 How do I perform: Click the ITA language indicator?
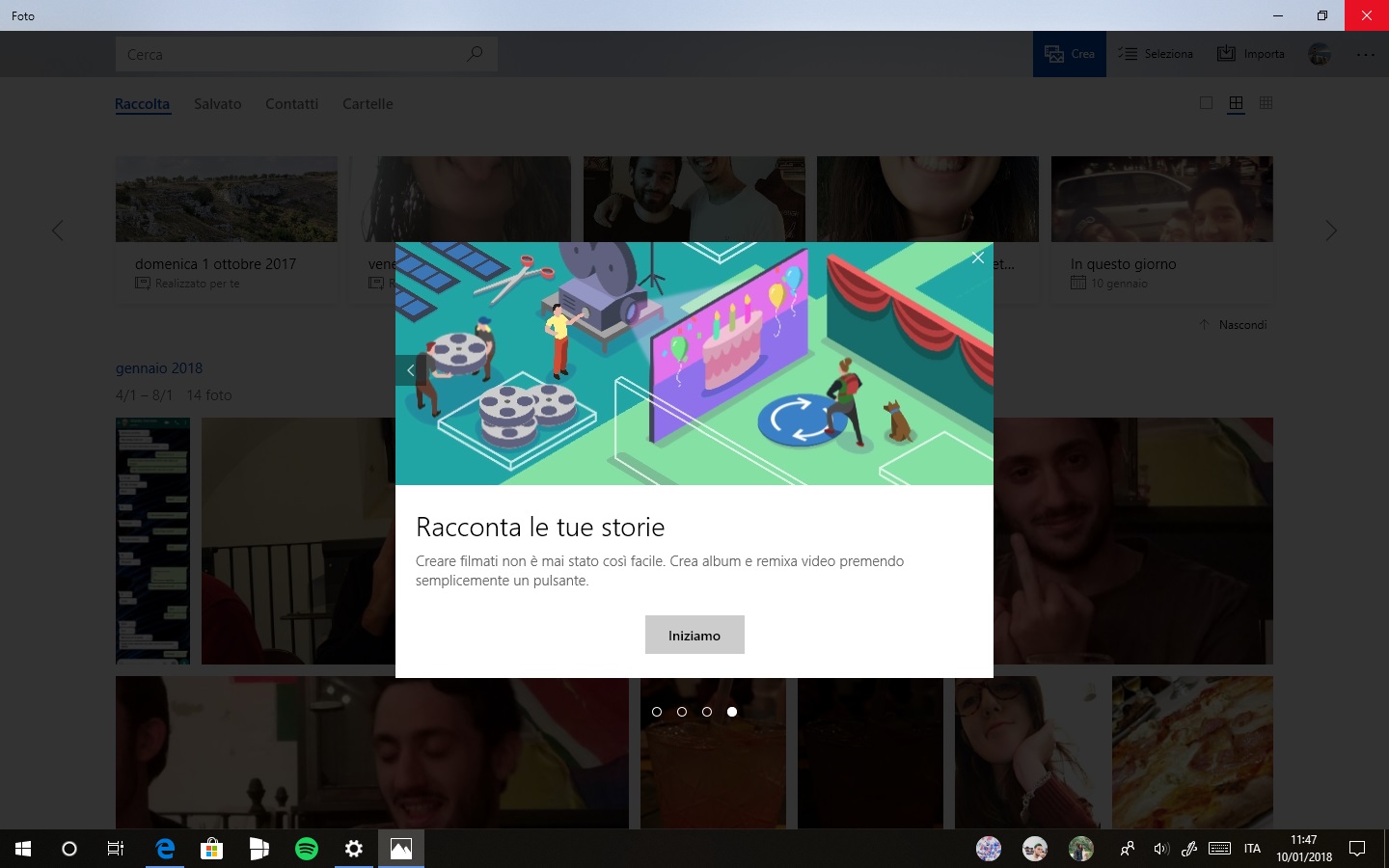(1252, 849)
